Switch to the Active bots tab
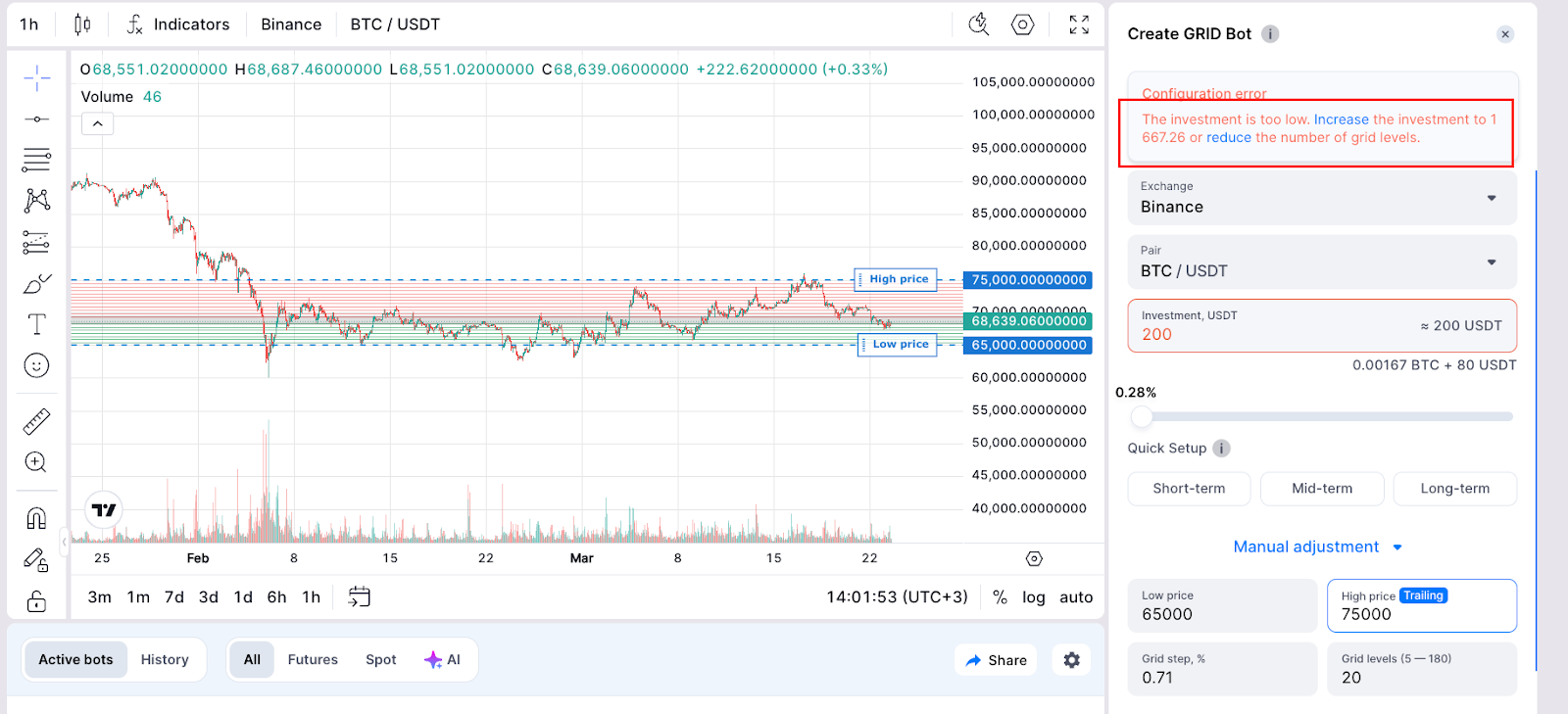Image resolution: width=1568 pixels, height=714 pixels. (x=75, y=659)
